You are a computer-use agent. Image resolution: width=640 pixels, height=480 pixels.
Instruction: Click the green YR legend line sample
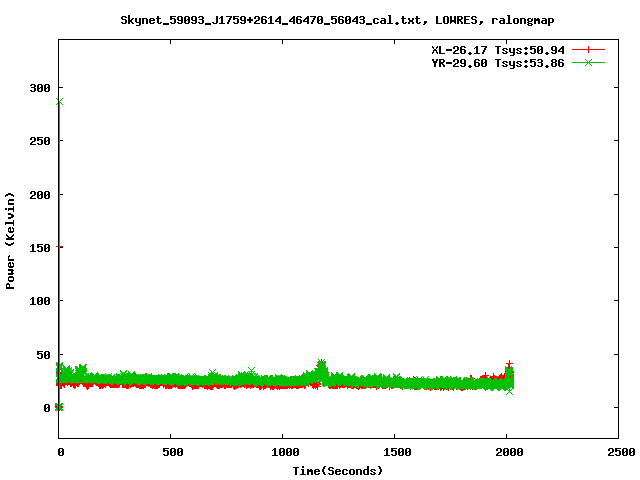pos(588,62)
